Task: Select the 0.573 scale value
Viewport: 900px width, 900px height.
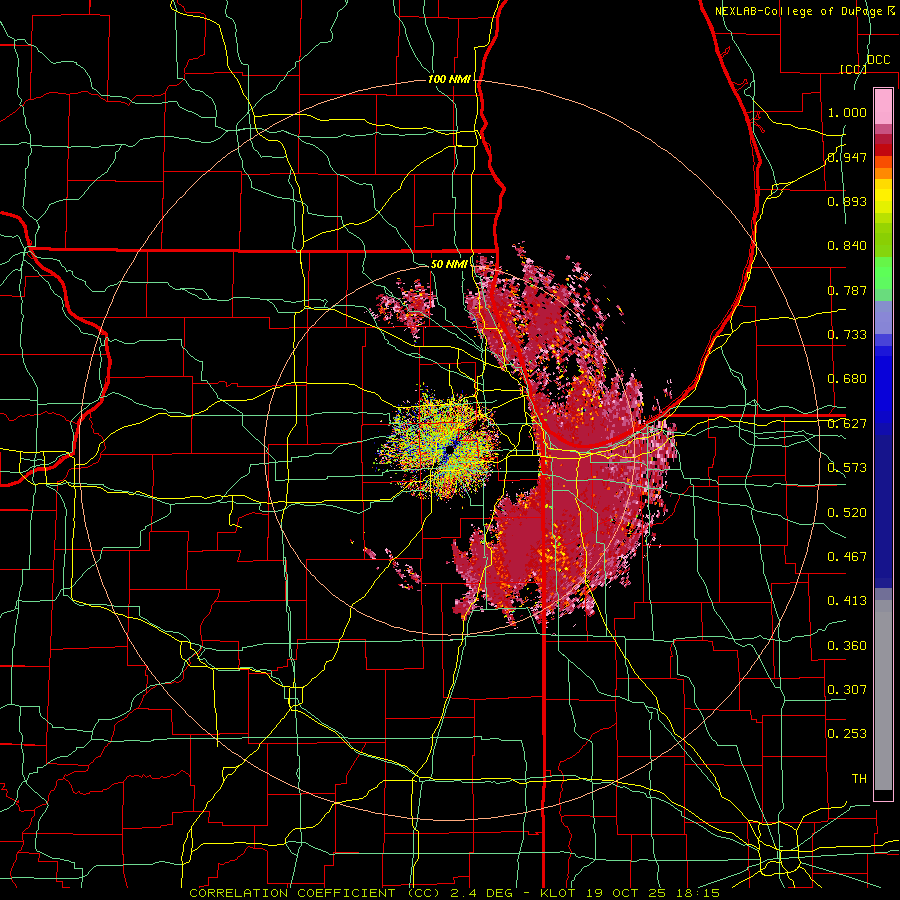Action: (847, 468)
